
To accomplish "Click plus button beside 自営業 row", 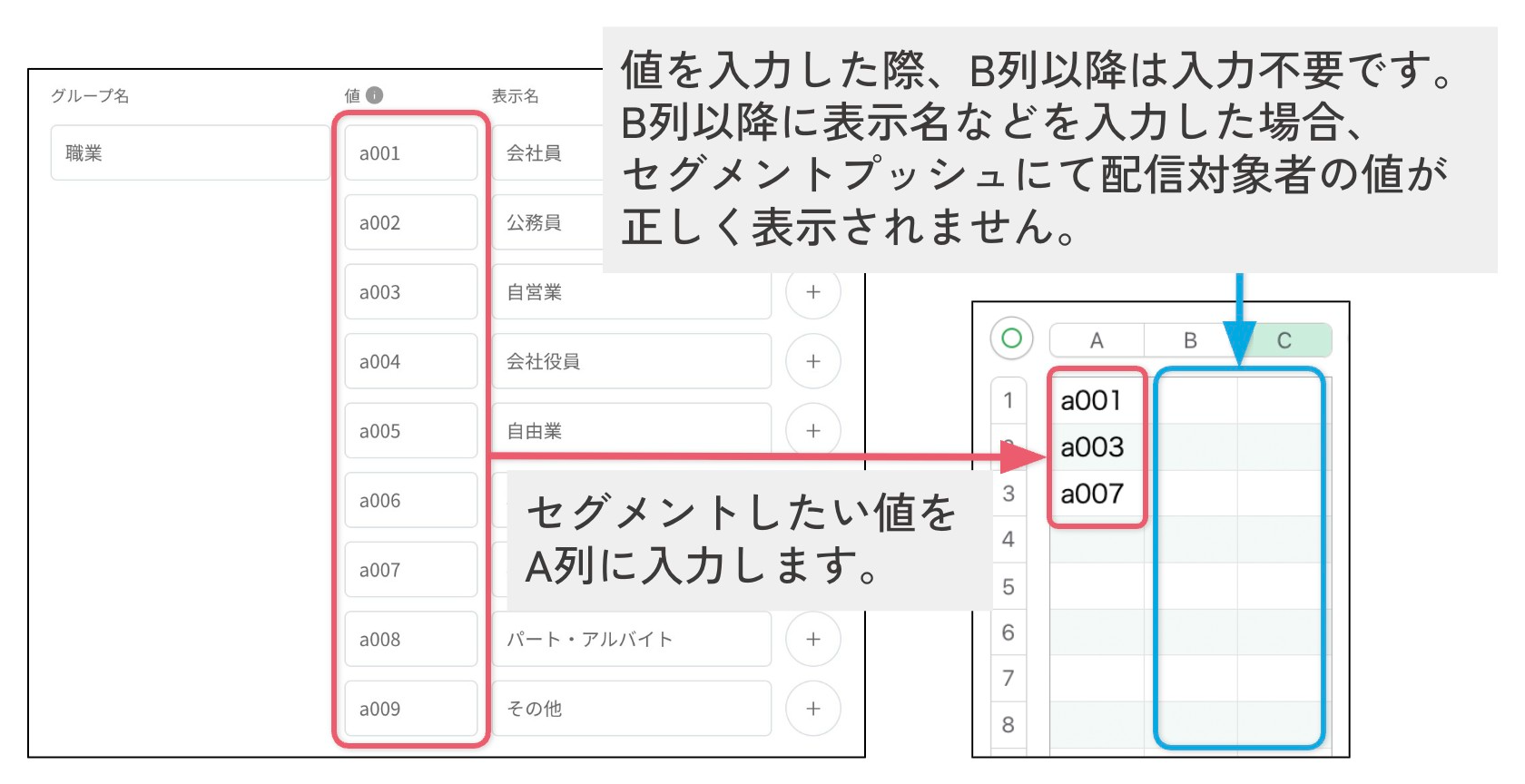I will [813, 292].
